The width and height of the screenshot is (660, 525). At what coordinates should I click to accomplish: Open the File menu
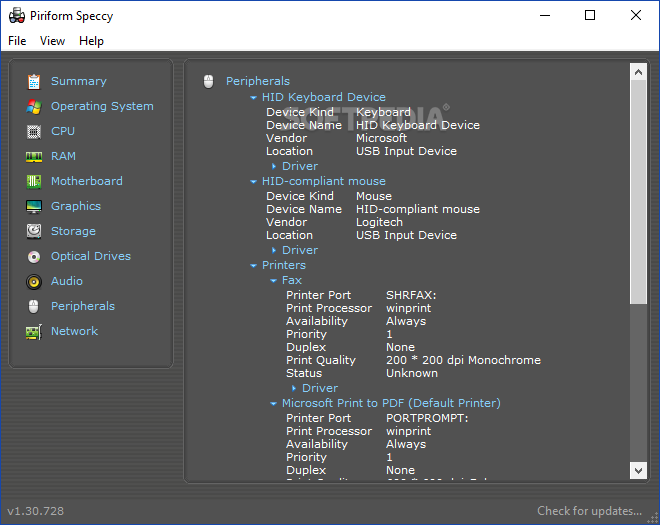tap(17, 41)
